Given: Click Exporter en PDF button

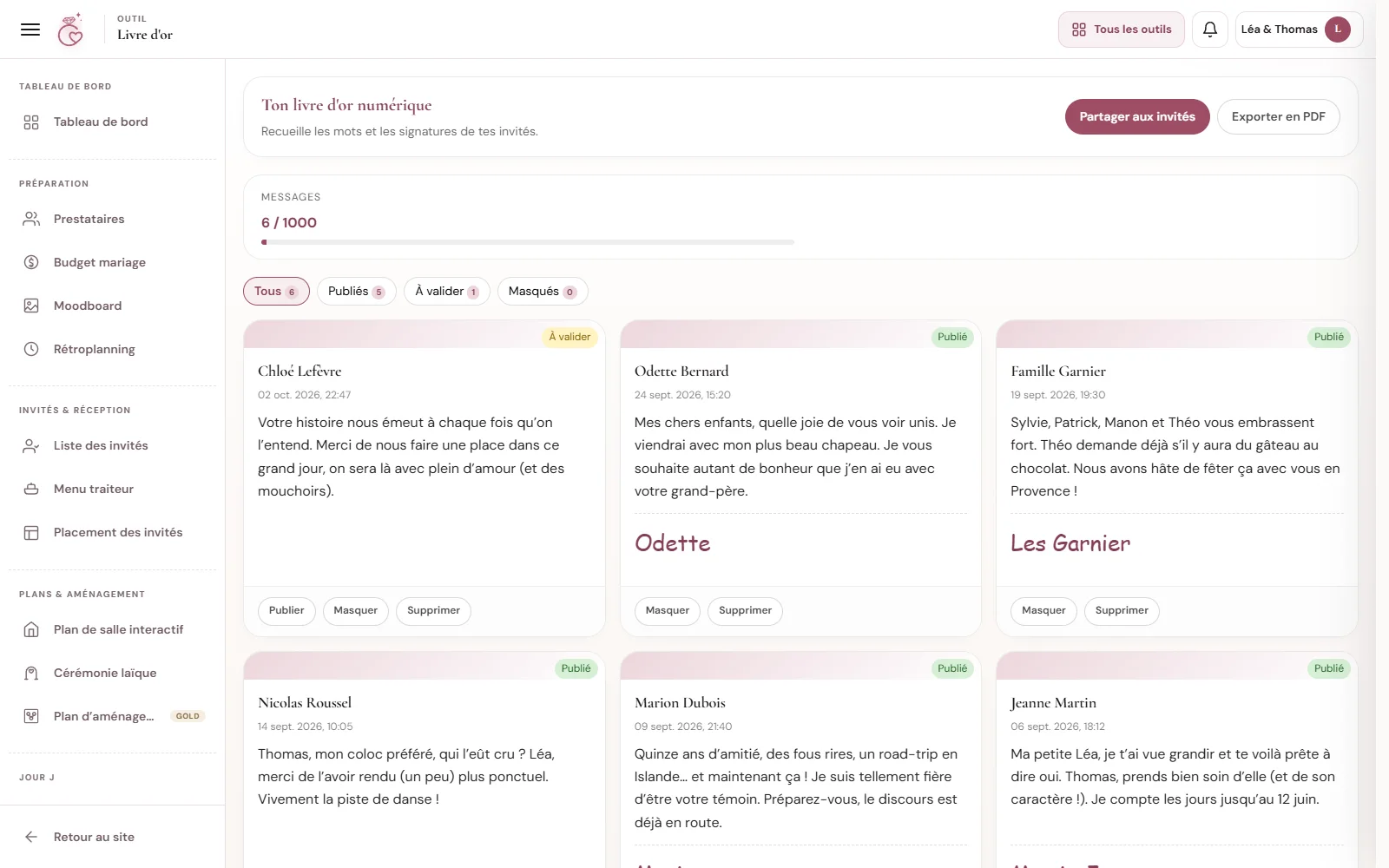Looking at the screenshot, I should point(1278,116).
